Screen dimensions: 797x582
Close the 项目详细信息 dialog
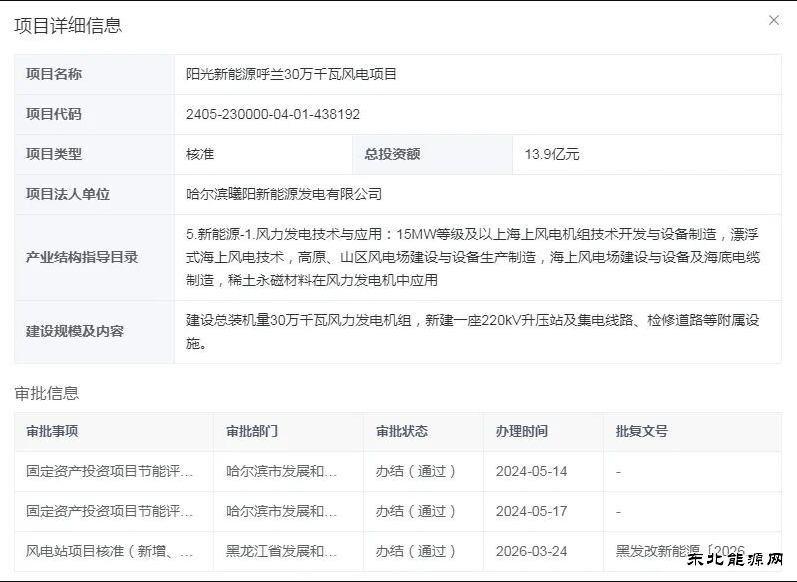click(x=773, y=20)
